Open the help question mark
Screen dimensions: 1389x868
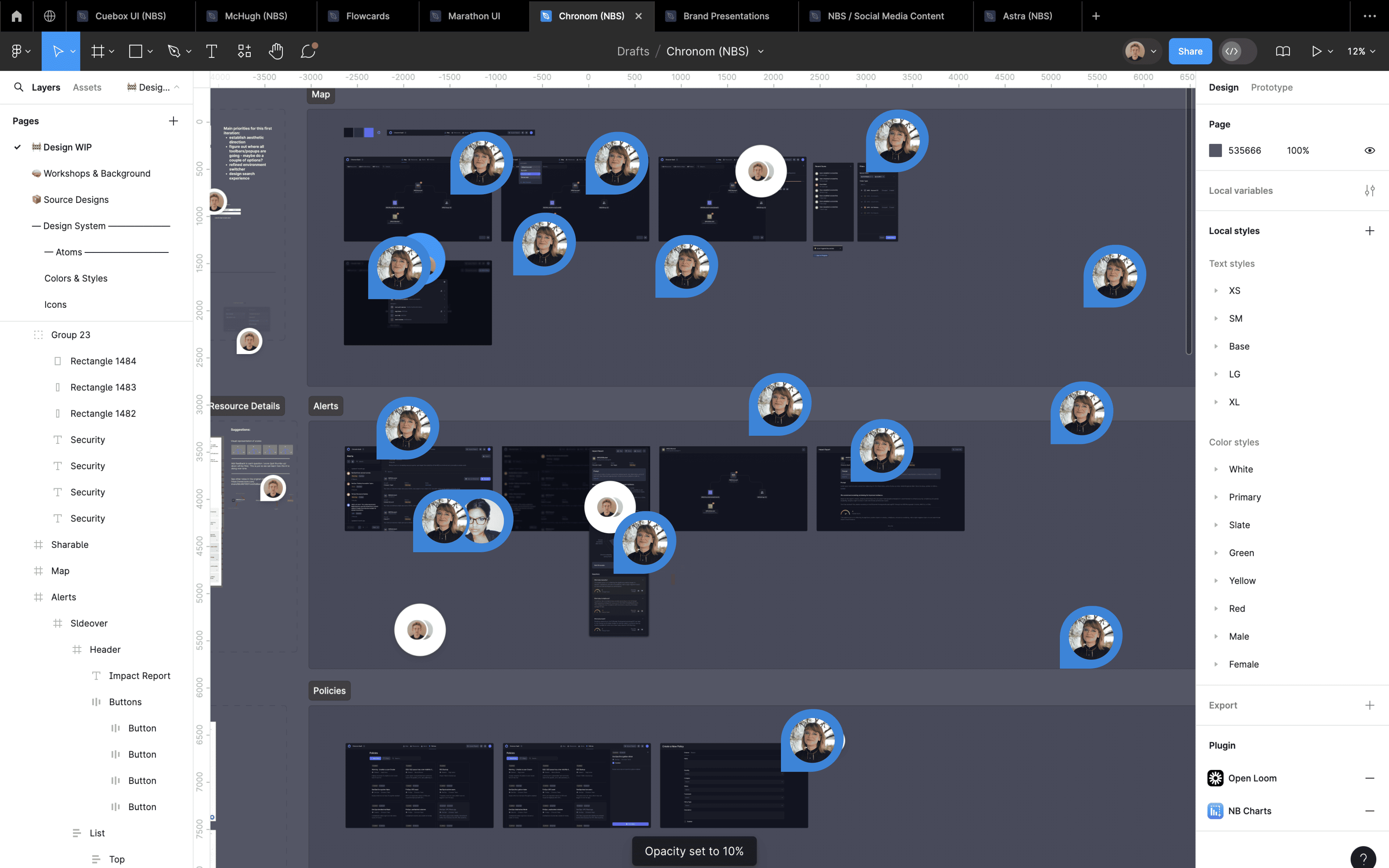1363,858
